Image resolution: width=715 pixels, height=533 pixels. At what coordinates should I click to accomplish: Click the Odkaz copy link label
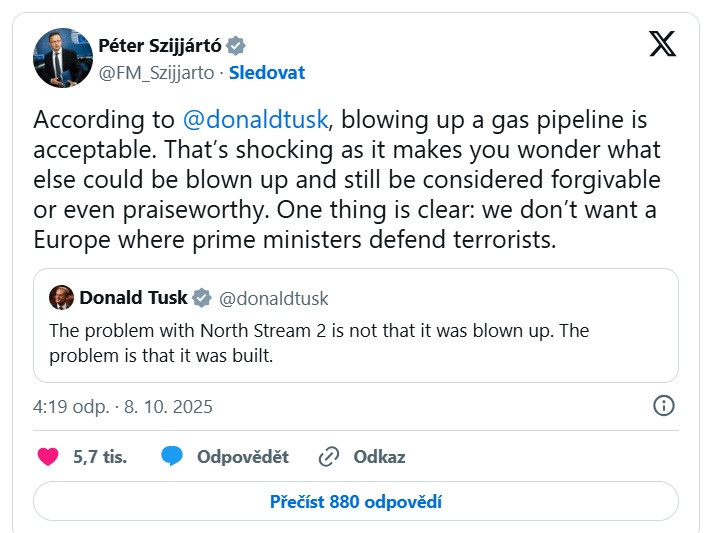[379, 457]
